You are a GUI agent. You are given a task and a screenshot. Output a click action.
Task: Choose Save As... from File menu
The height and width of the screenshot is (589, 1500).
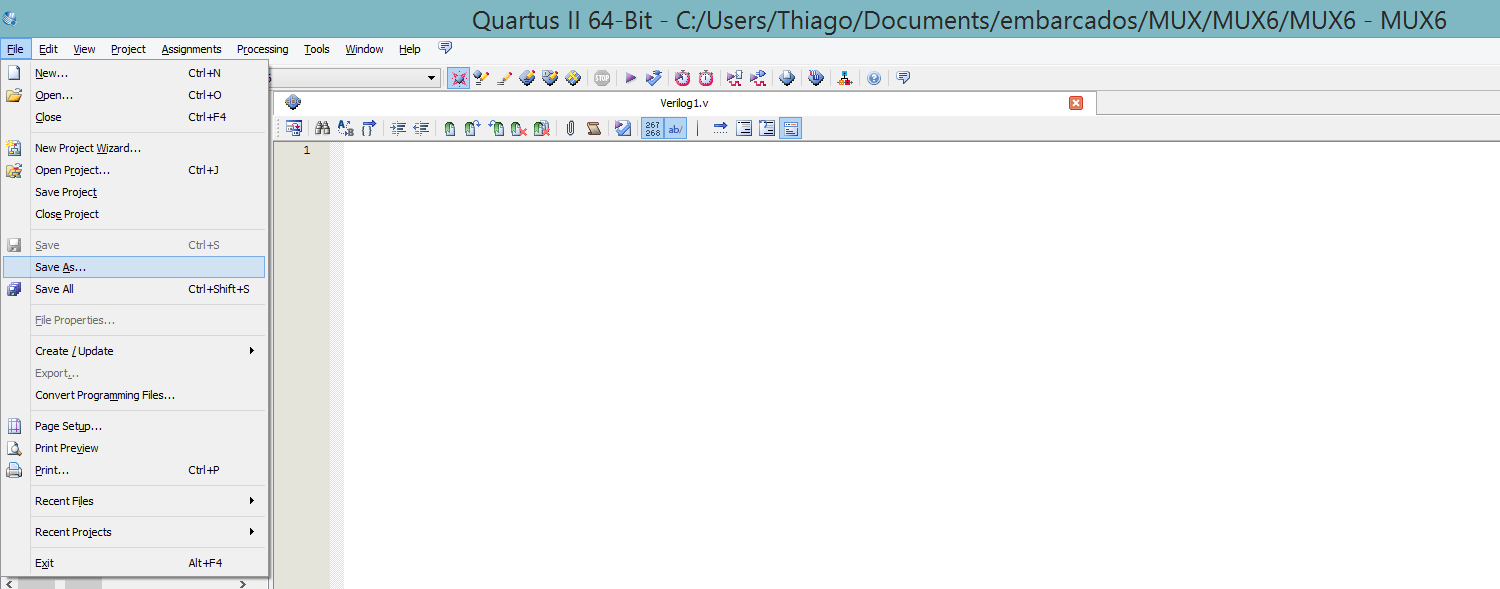[134, 267]
